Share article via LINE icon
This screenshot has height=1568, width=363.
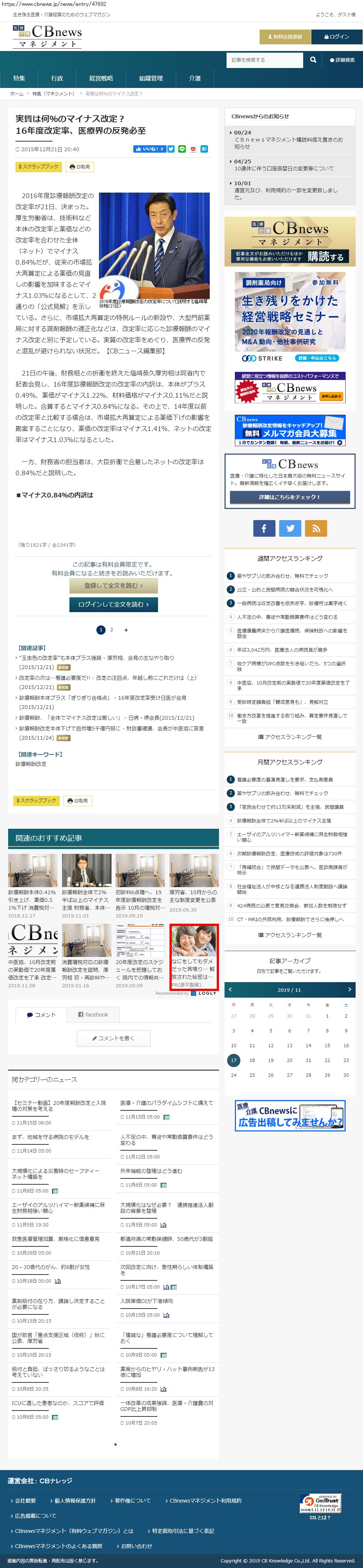pos(182,149)
